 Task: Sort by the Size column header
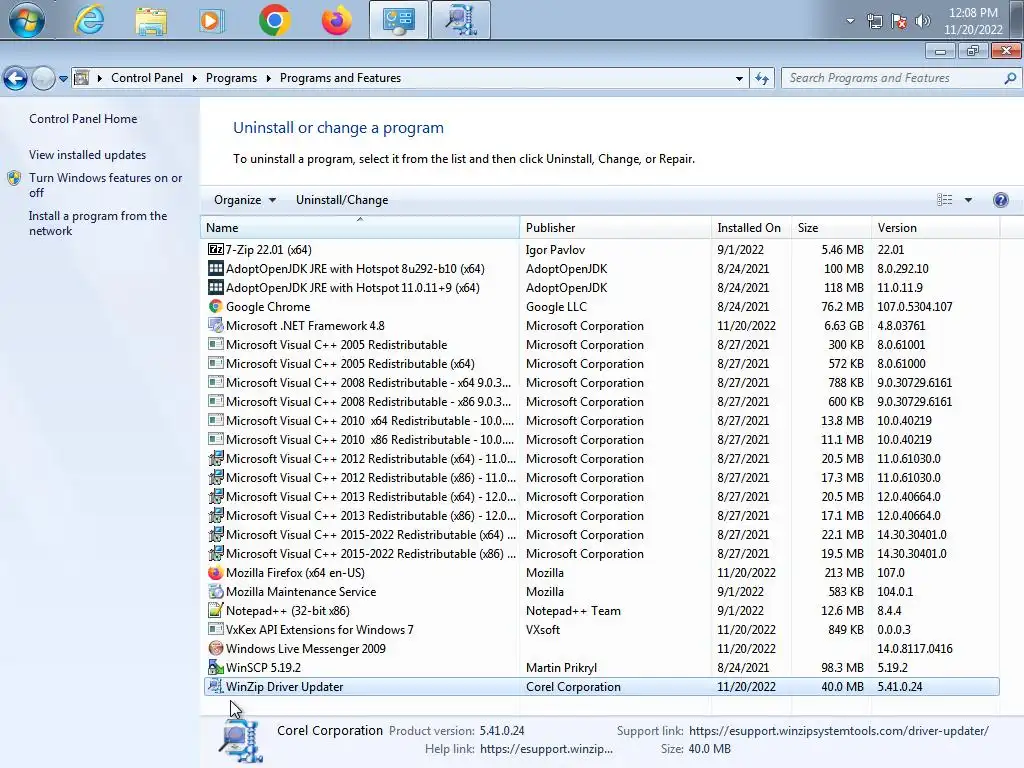(831, 228)
